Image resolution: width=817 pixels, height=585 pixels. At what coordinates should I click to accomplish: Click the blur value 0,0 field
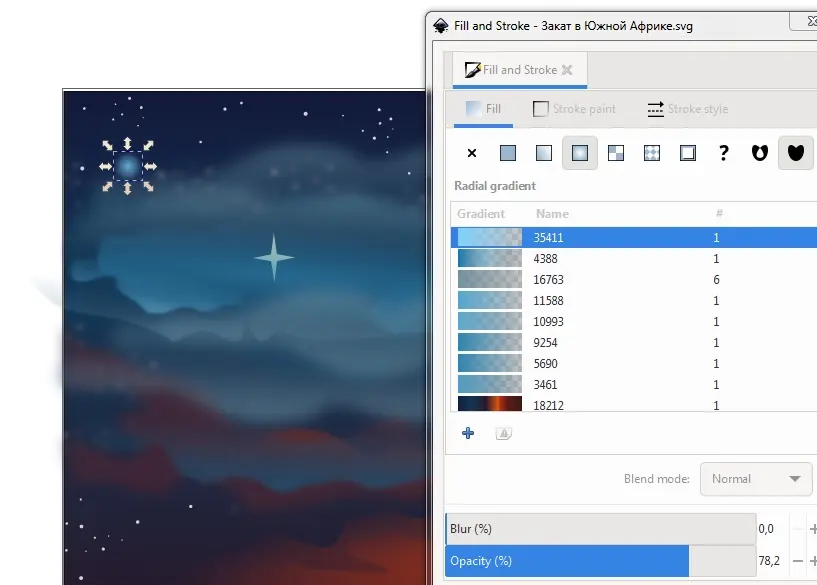[766, 529]
